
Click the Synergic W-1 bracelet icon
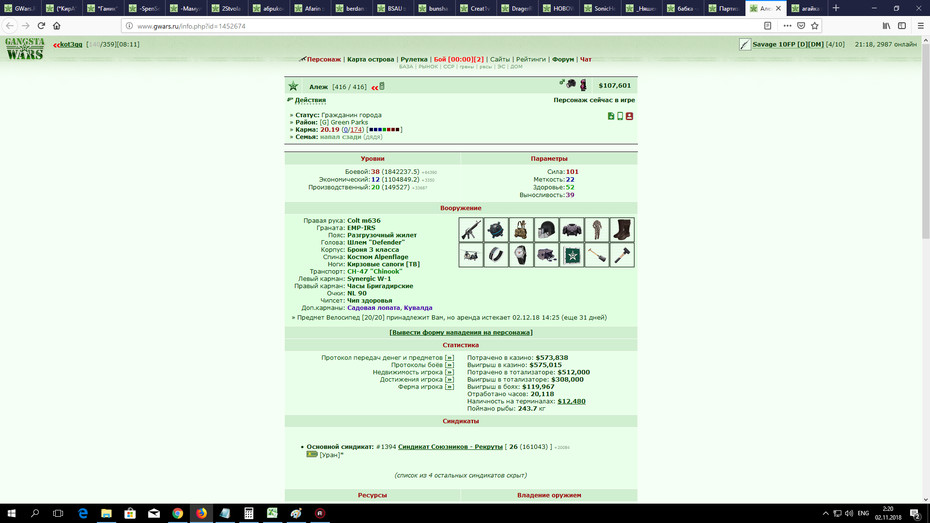pyautogui.click(x=496, y=255)
